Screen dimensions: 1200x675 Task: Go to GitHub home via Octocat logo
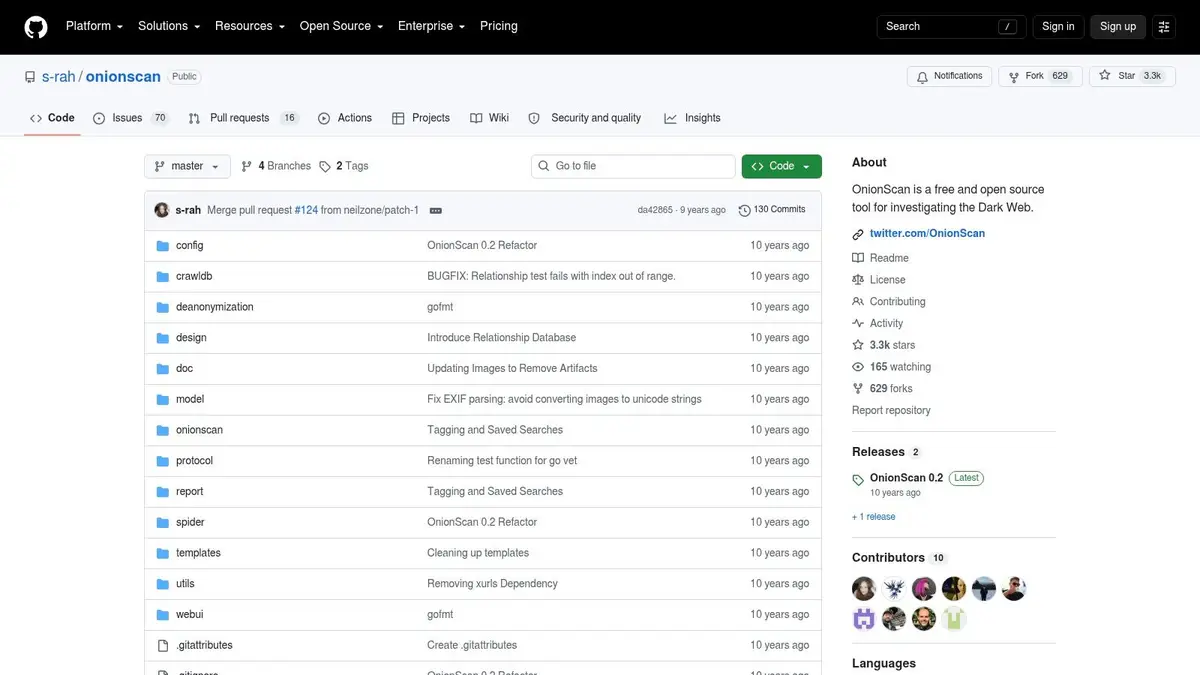(x=36, y=27)
